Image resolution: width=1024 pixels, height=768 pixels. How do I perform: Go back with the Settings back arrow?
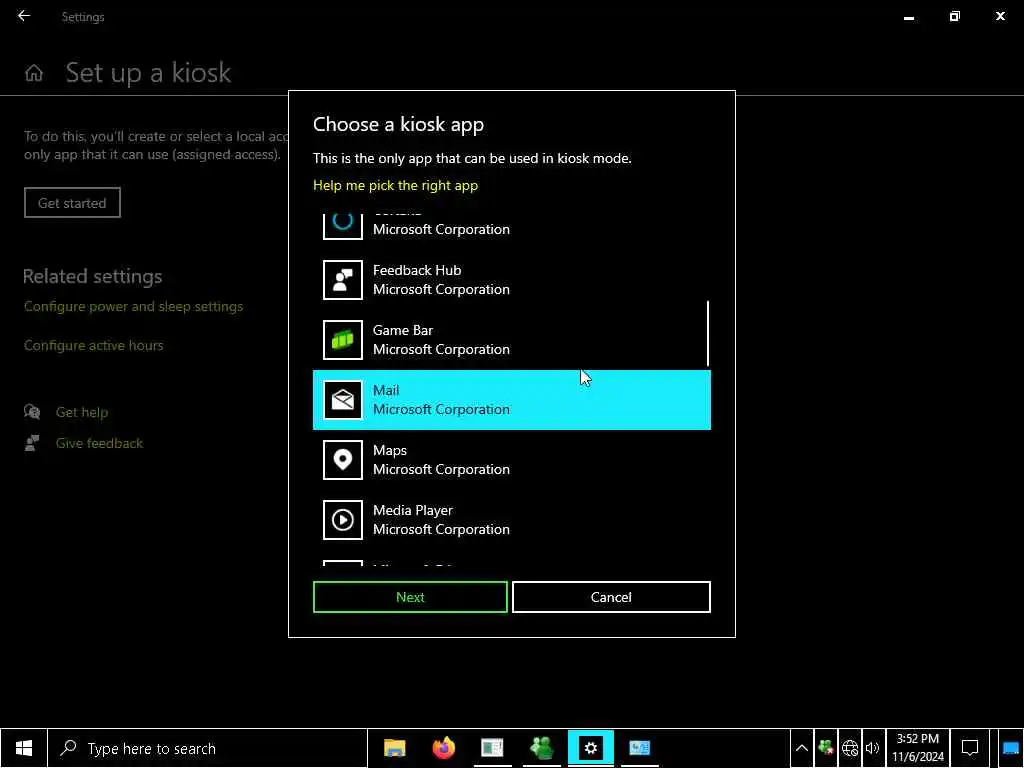[x=24, y=16]
